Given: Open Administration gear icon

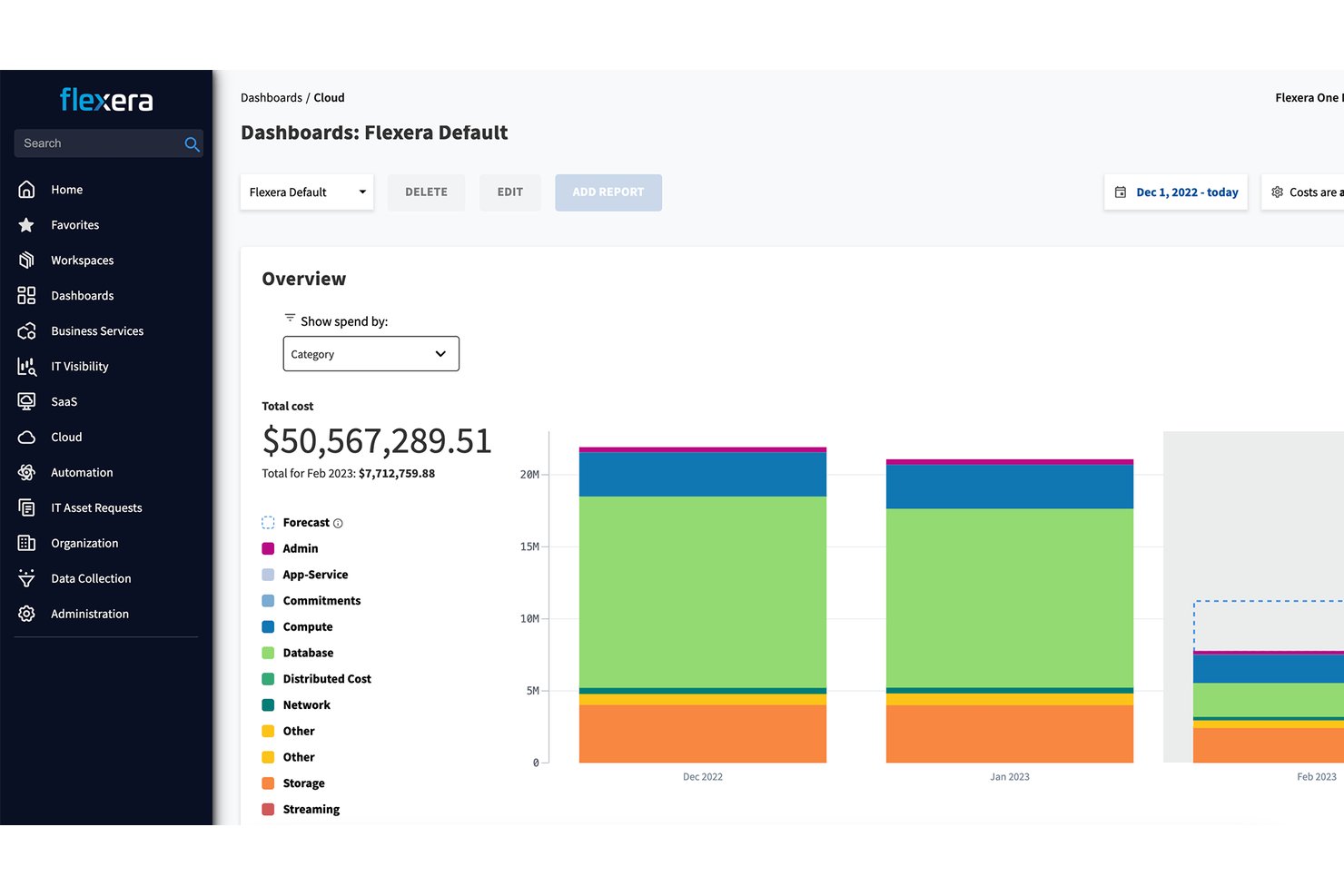Looking at the screenshot, I should 26,614.
